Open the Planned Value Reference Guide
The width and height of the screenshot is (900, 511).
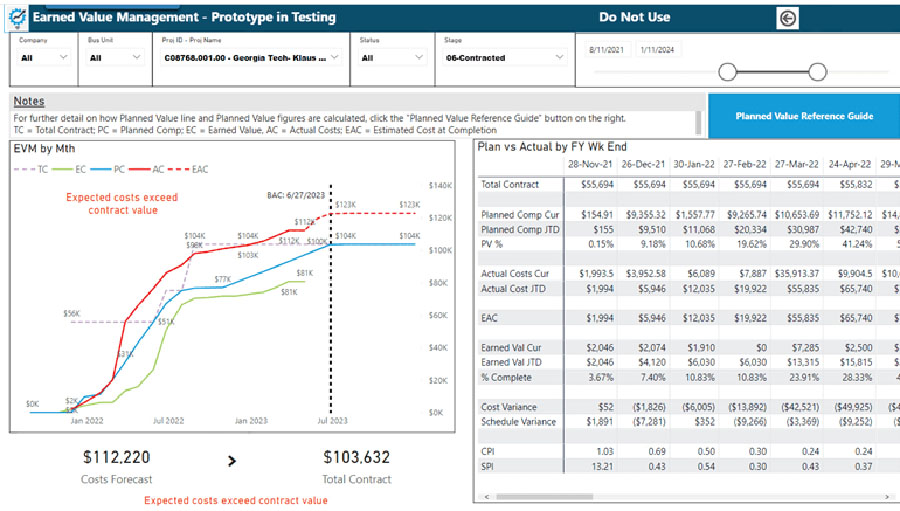804,116
